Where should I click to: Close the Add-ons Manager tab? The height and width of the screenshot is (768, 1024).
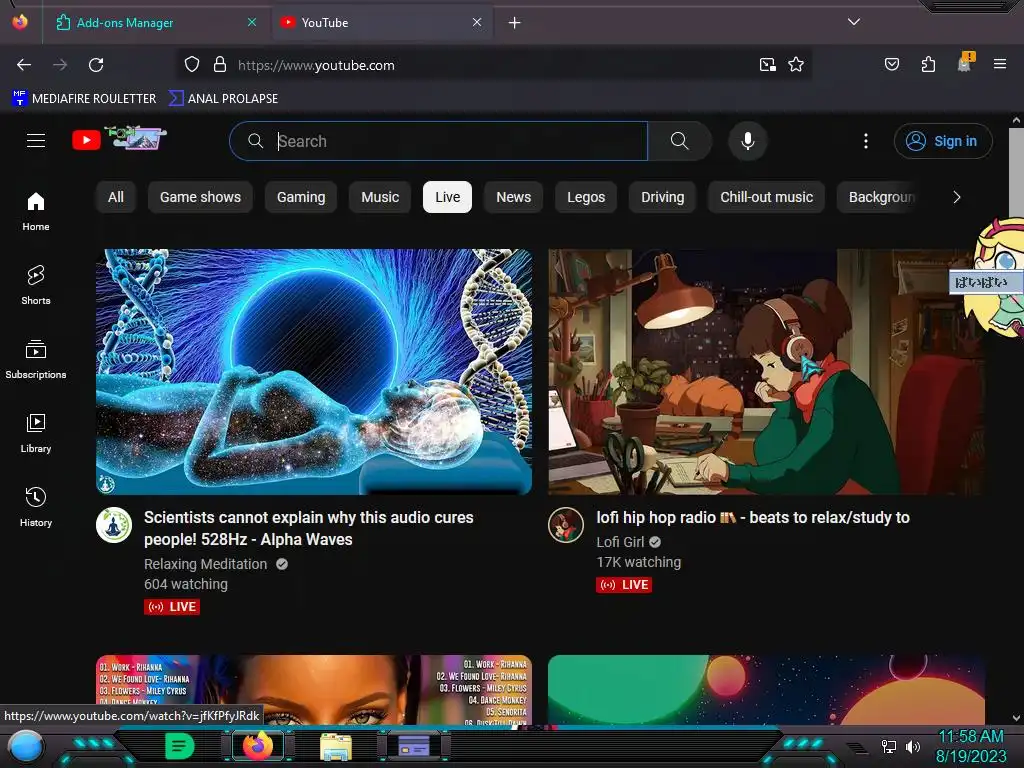click(x=252, y=22)
